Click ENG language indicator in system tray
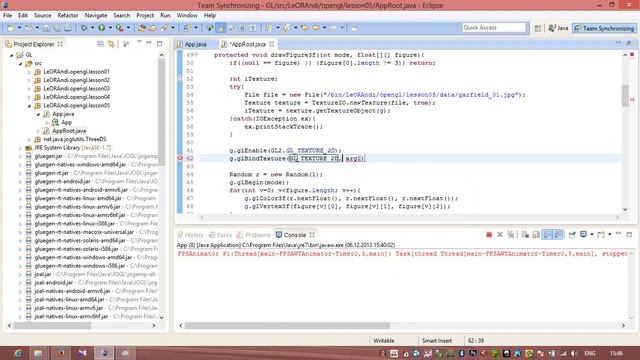The width and height of the screenshot is (640, 360). 590,353
